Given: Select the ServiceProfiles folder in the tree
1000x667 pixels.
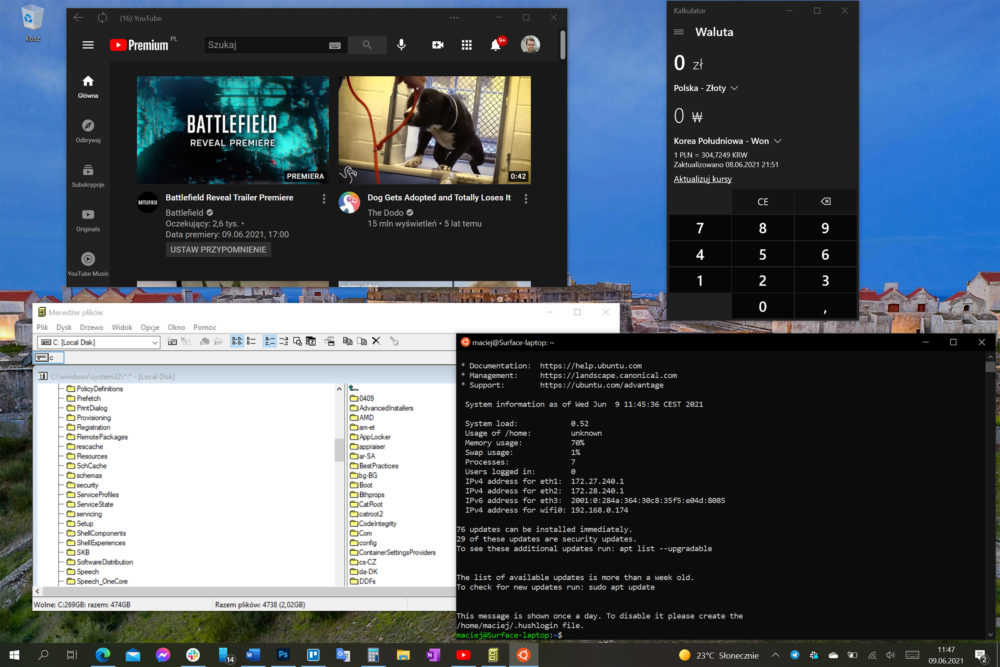Looking at the screenshot, I should click(92, 495).
